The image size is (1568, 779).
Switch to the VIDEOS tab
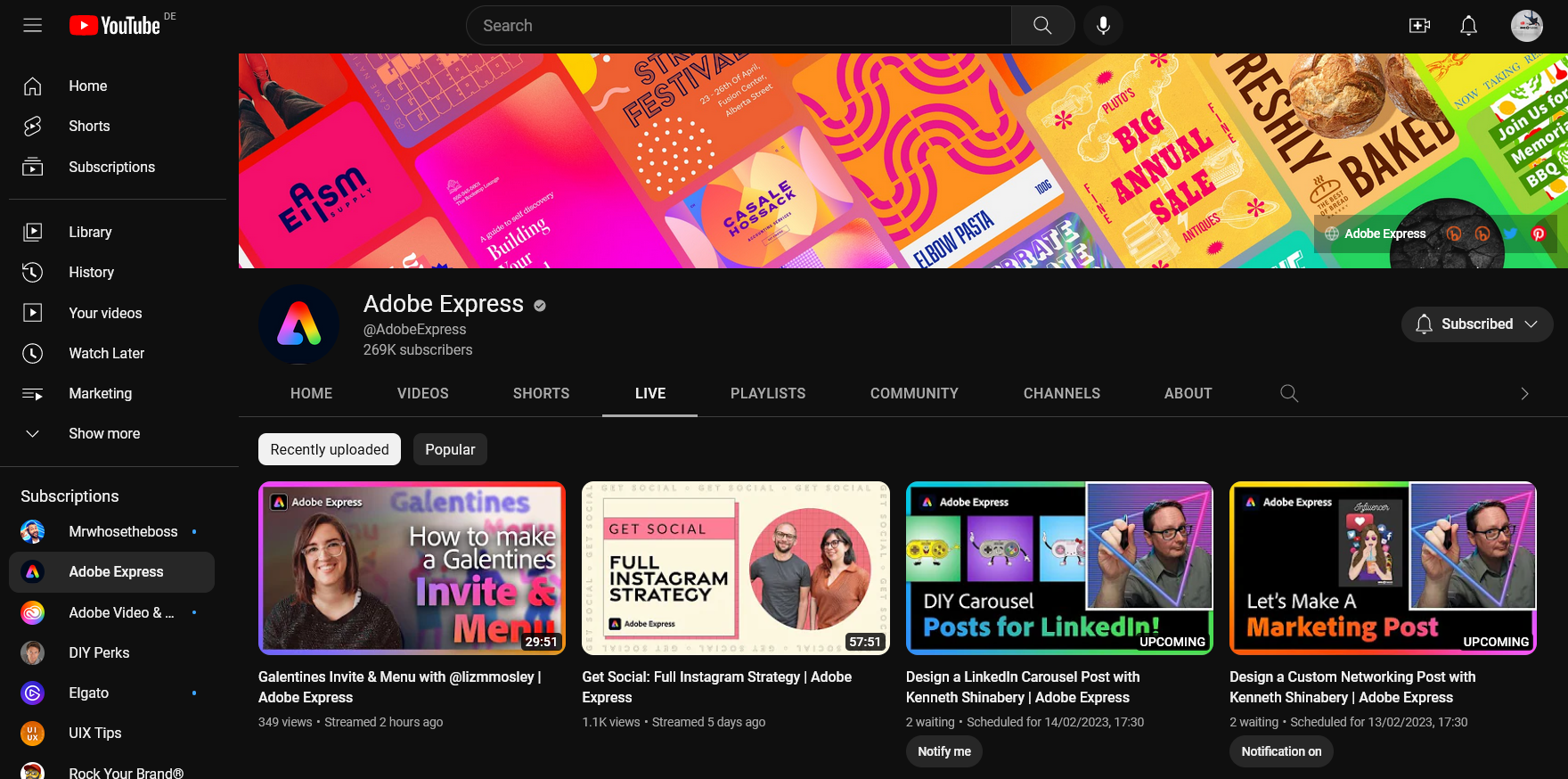pyautogui.click(x=423, y=393)
